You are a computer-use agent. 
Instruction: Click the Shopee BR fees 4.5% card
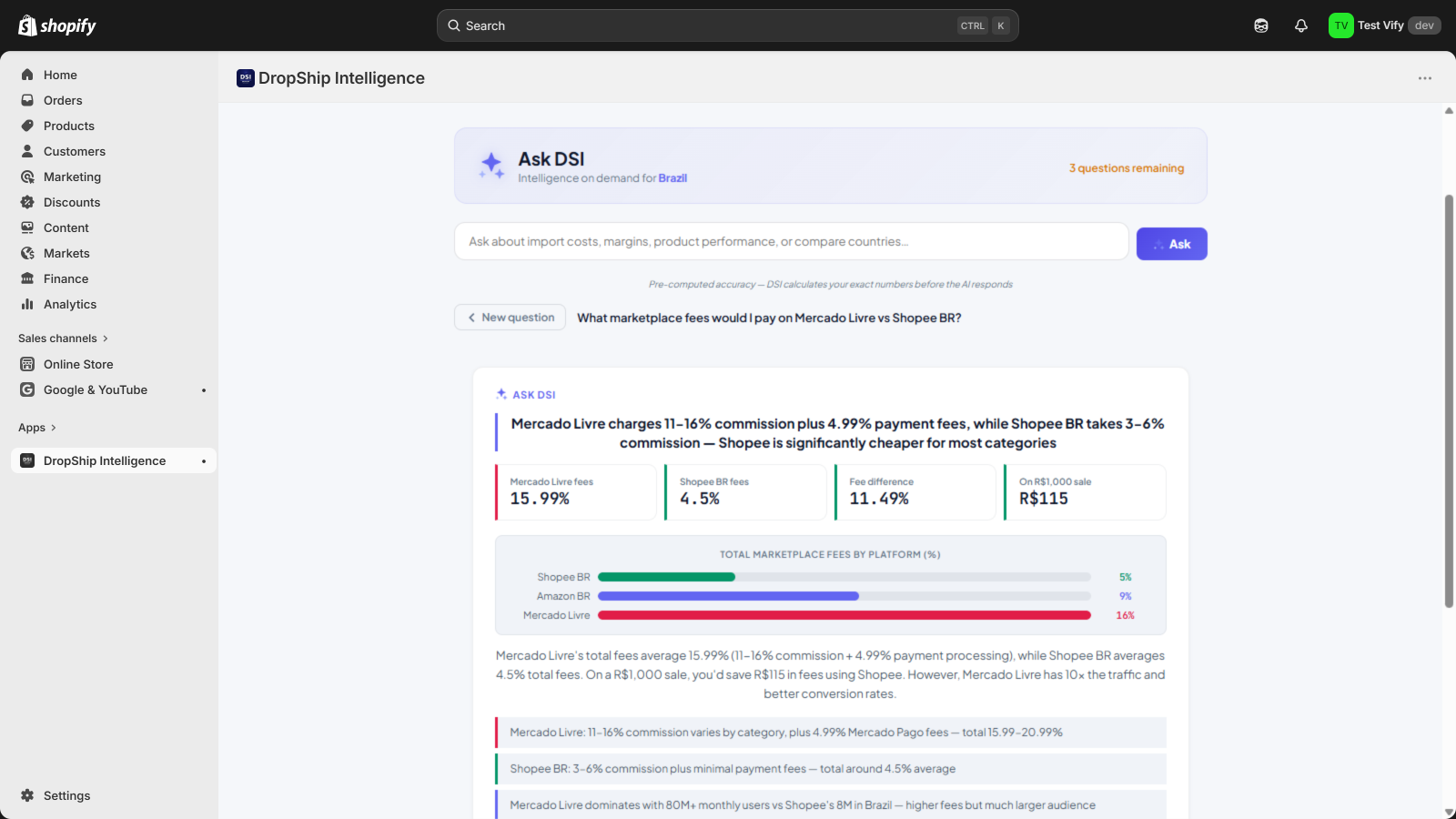point(746,492)
